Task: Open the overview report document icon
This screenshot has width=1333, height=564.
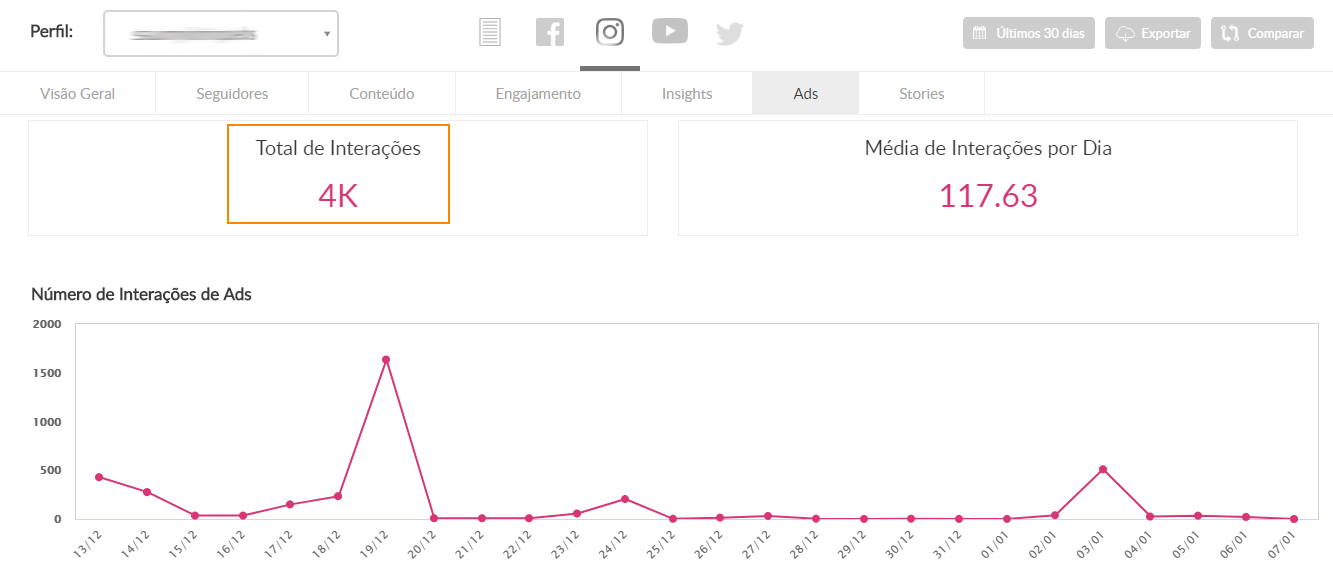Action: click(x=489, y=33)
